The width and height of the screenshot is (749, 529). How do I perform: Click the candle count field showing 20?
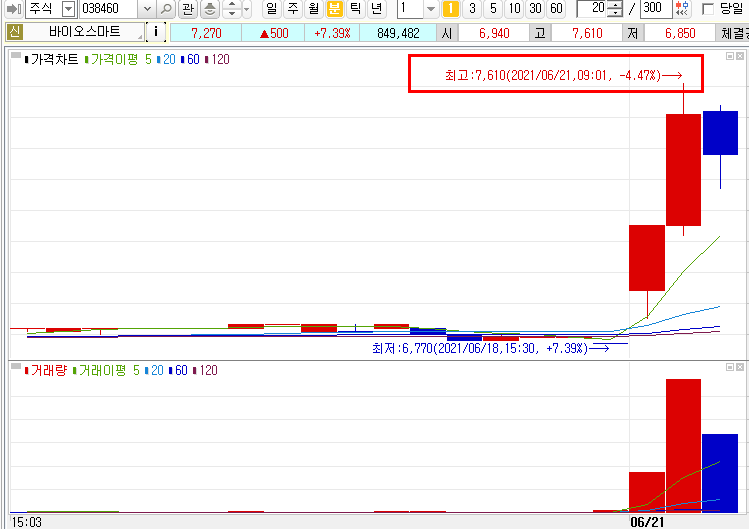[x=593, y=9]
